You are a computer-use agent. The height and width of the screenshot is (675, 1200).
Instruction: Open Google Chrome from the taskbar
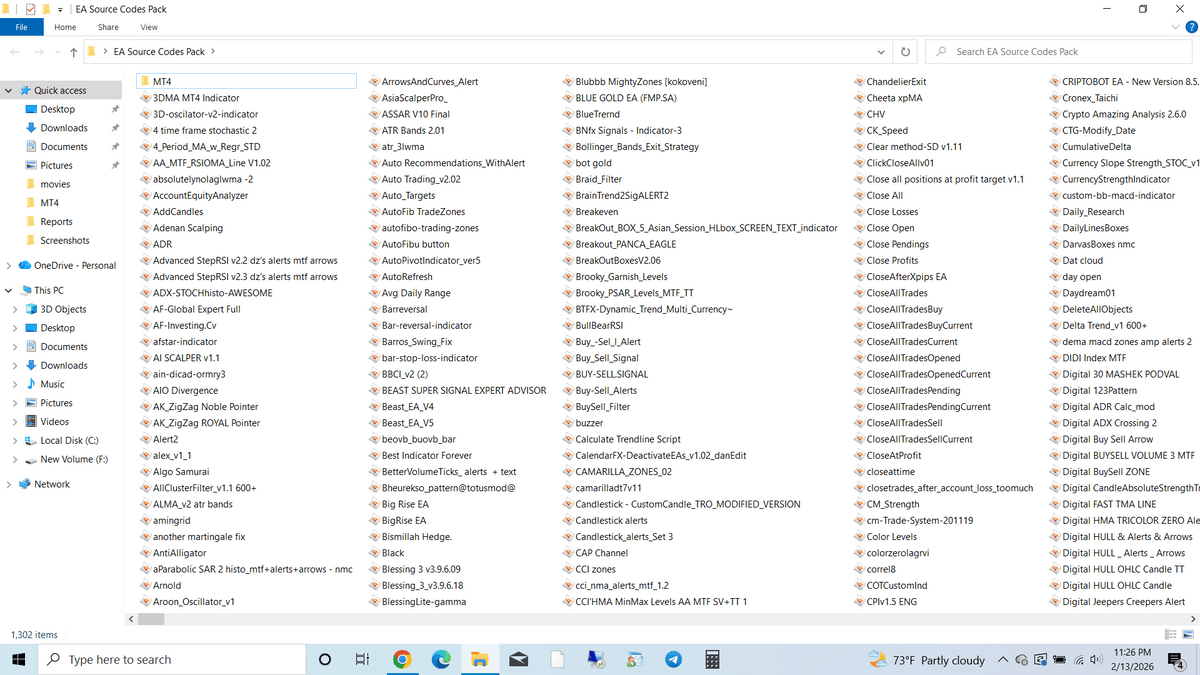(x=402, y=660)
